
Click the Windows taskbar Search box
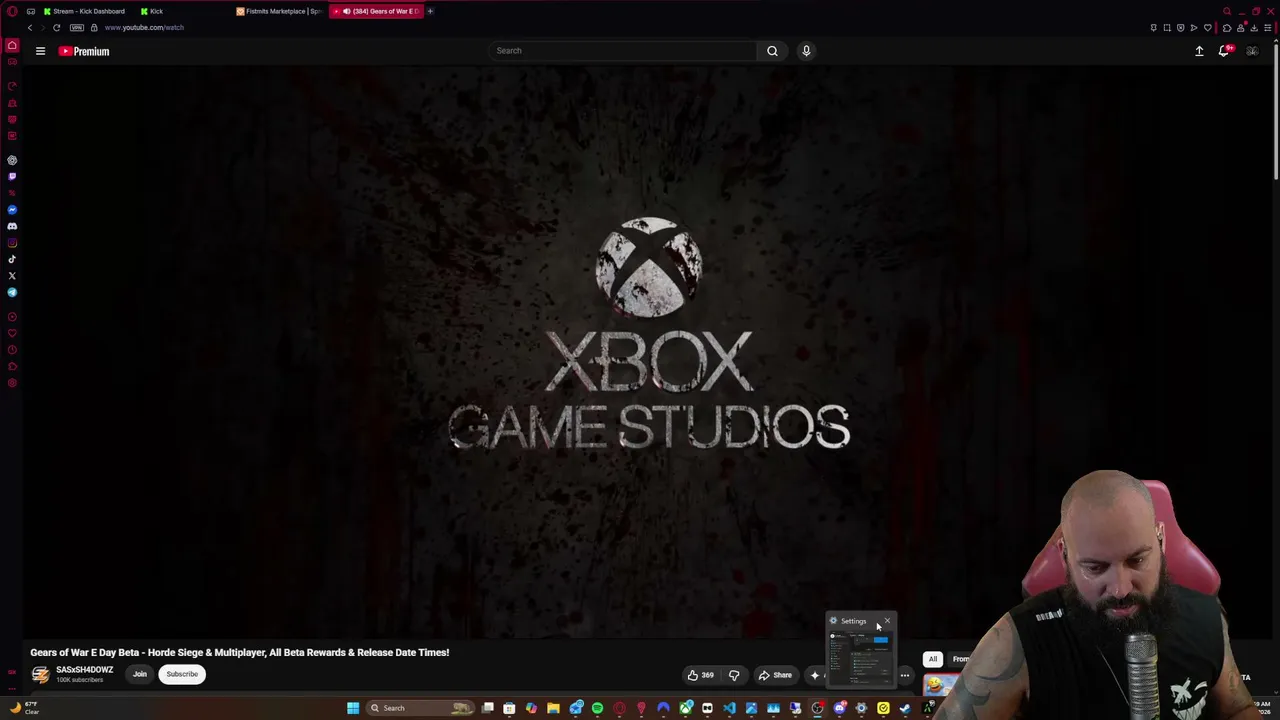coord(420,708)
